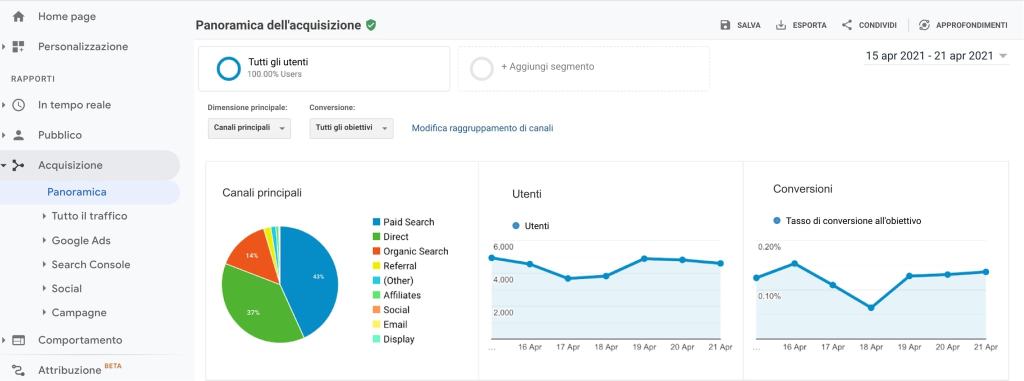Click the Approfondimenti insights icon
This screenshot has height=381, width=1024.
tap(924, 25)
